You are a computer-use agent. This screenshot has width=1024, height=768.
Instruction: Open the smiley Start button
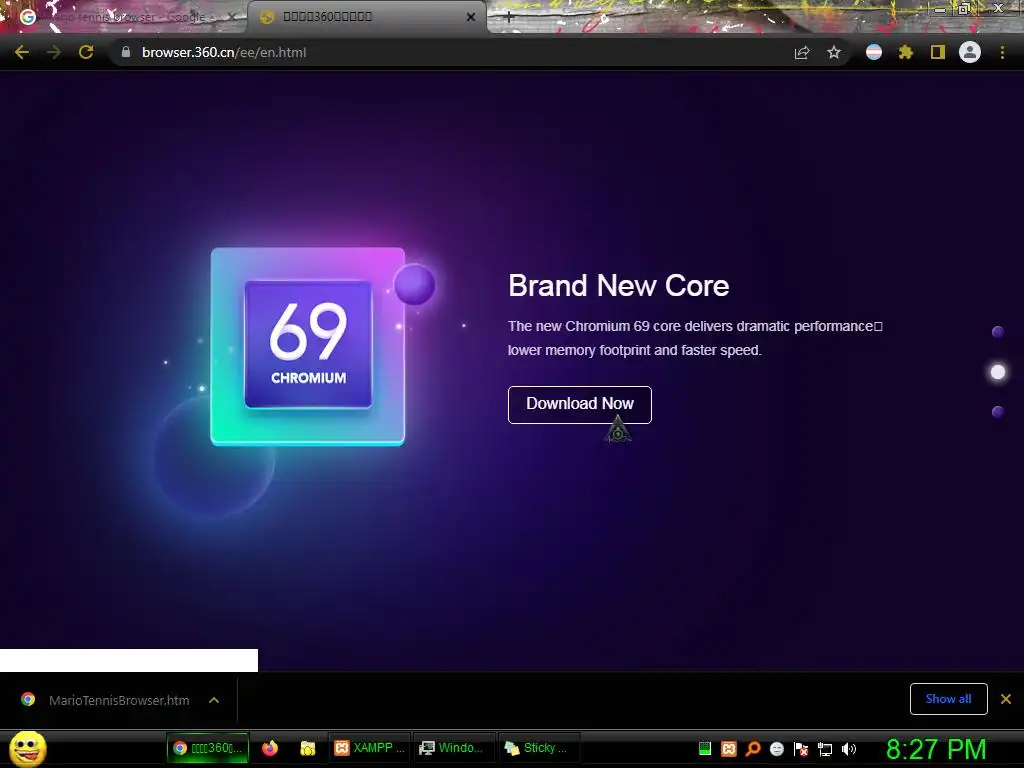point(27,748)
